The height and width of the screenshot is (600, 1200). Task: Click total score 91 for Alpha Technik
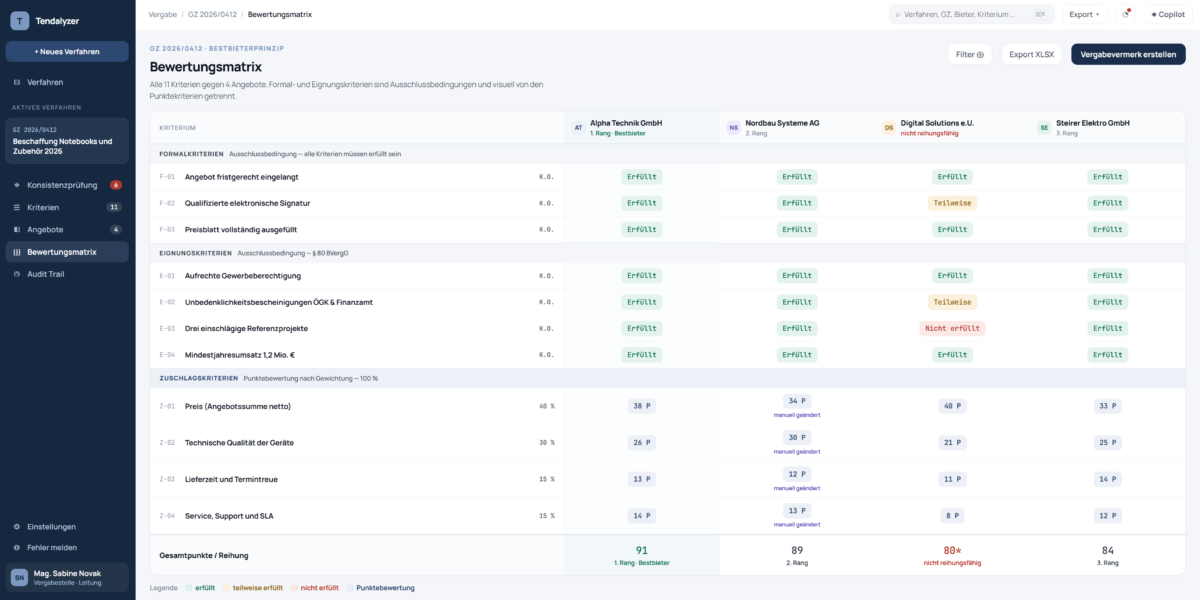pos(641,550)
